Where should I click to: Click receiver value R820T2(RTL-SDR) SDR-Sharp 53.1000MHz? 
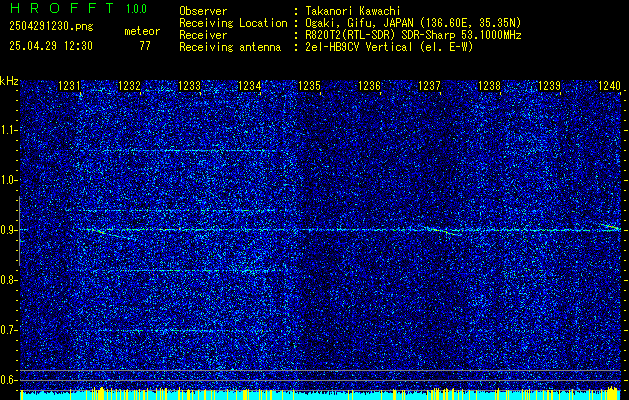pos(413,35)
